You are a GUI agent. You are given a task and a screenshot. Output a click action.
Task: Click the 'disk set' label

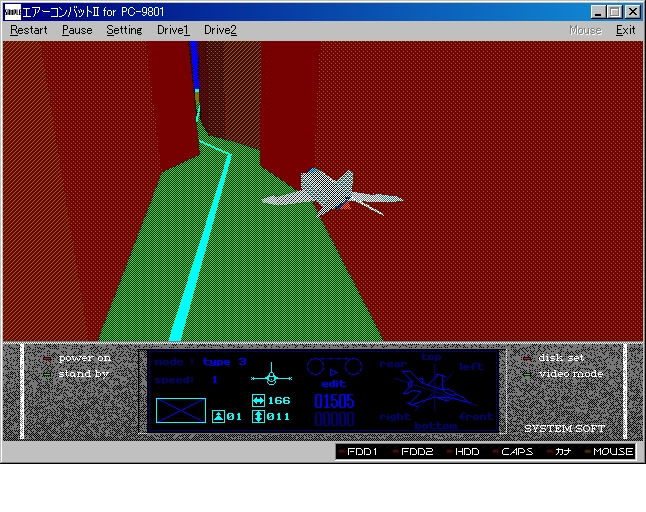coord(561,358)
